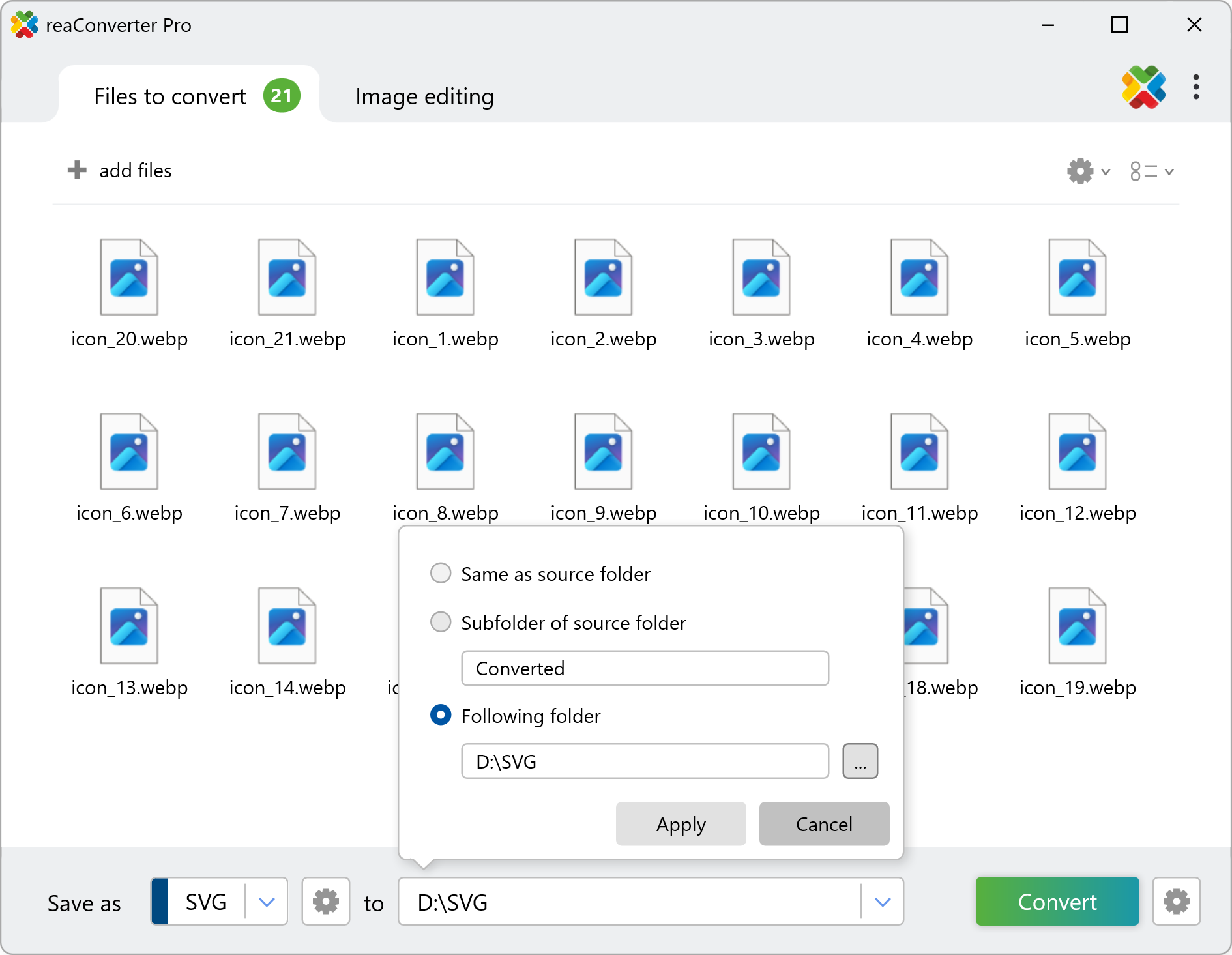Choose Subfolder of source folder option
Viewport: 1232px width, 955px height.
click(441, 623)
